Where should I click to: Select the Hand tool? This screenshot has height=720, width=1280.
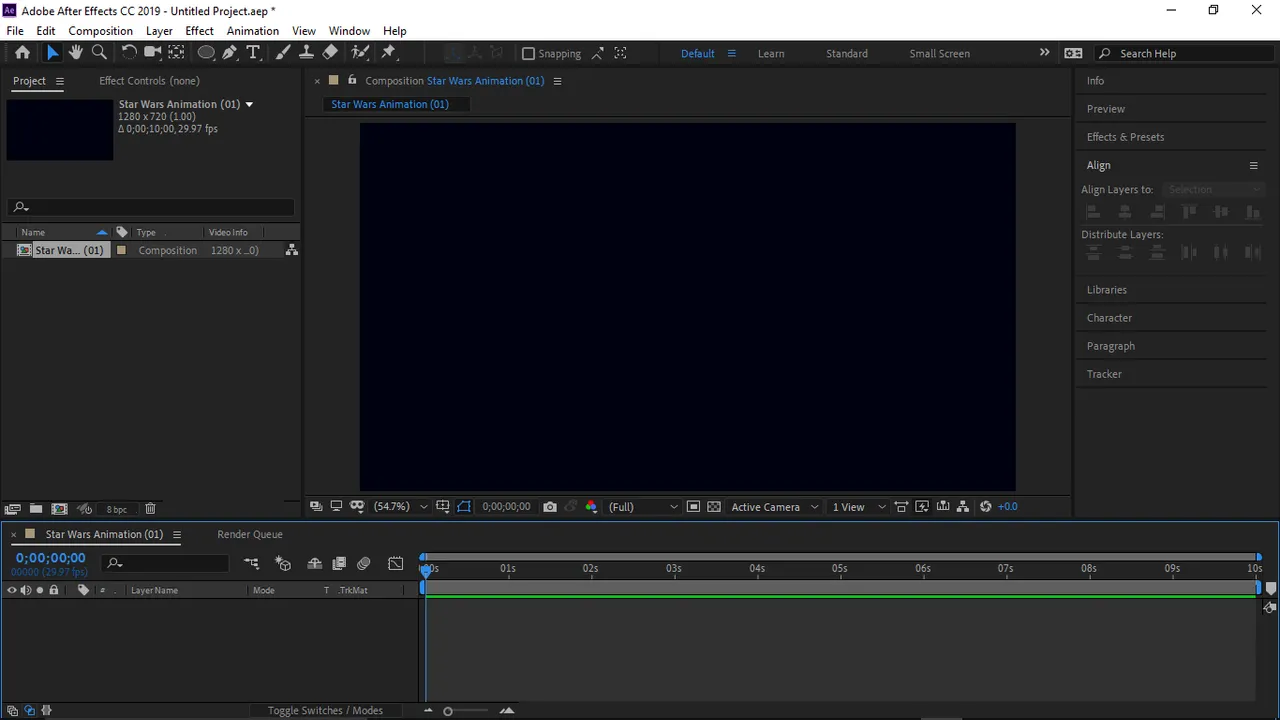point(76,53)
